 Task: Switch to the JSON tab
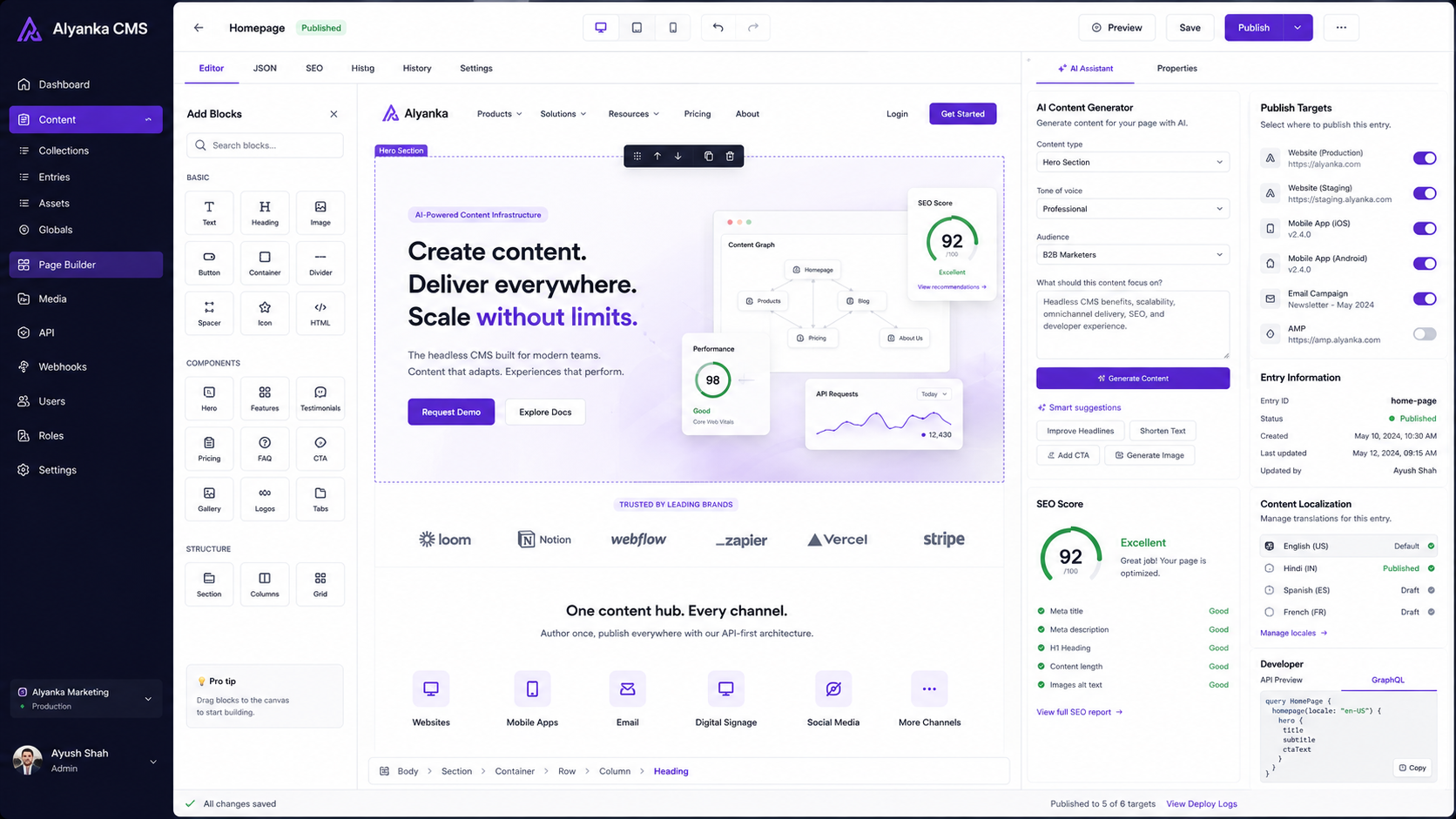(x=265, y=68)
